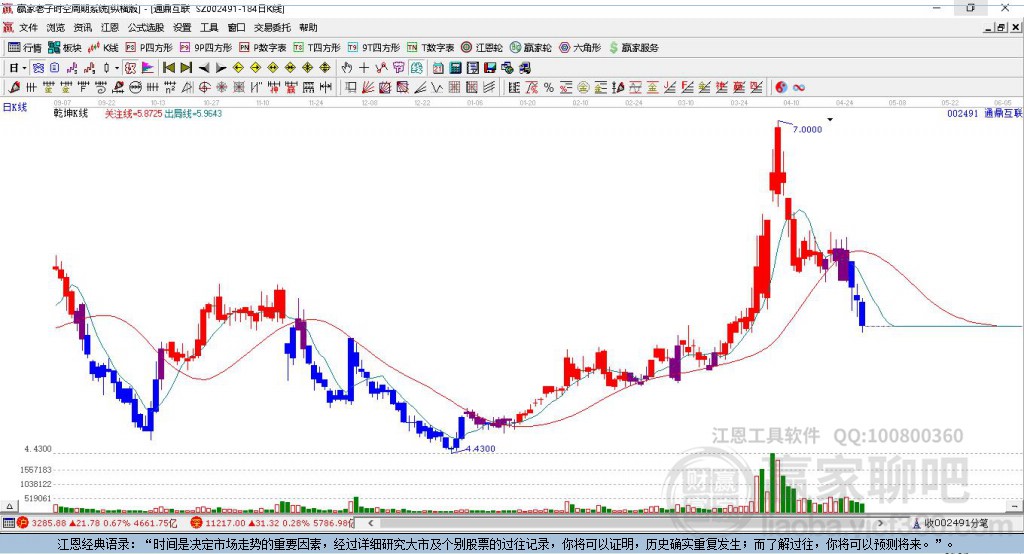Open the 资讯 menu
Viewport: 1024px width, 554px height.
click(83, 27)
